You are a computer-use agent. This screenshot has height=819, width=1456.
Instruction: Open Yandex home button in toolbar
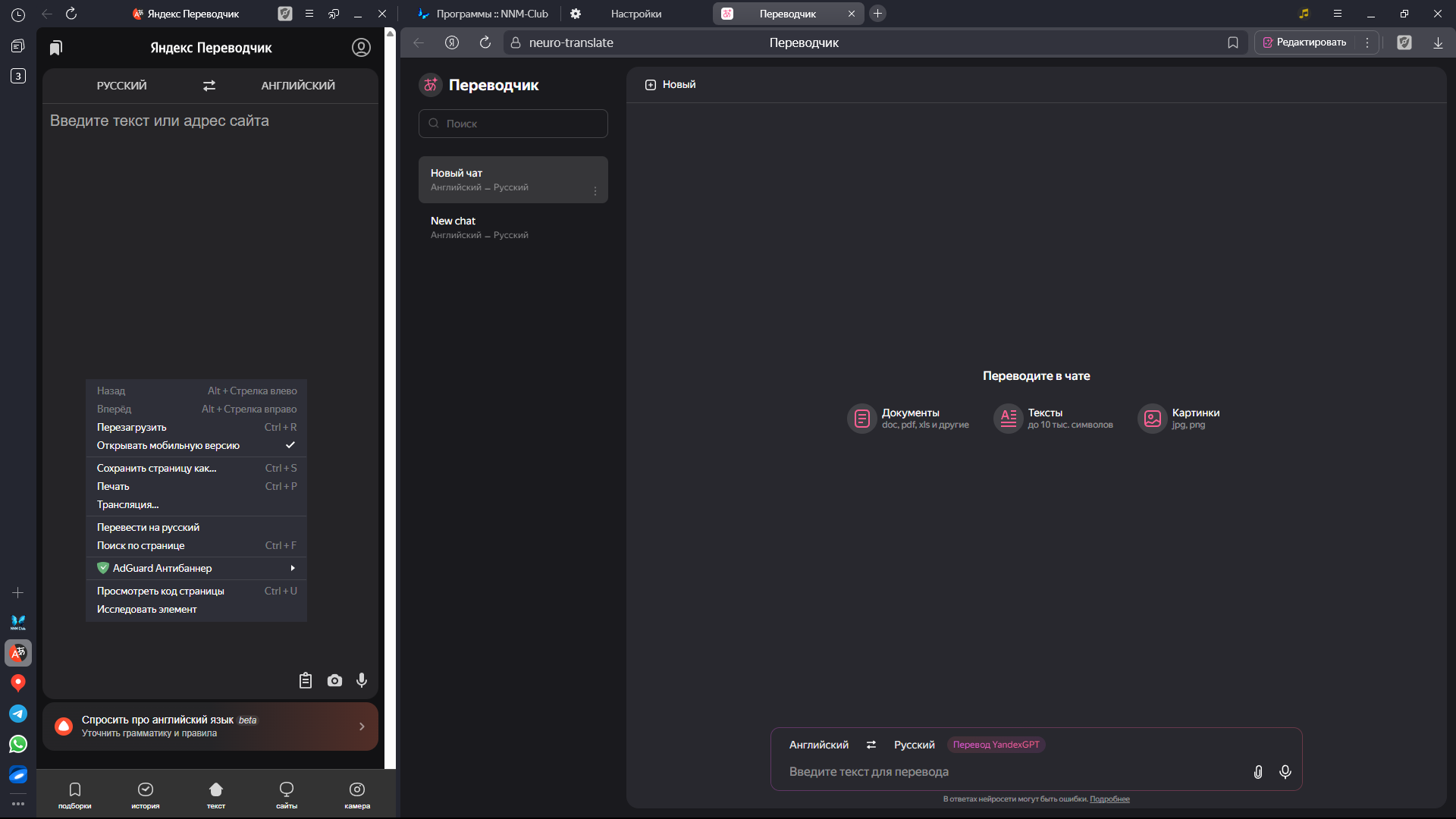(452, 42)
